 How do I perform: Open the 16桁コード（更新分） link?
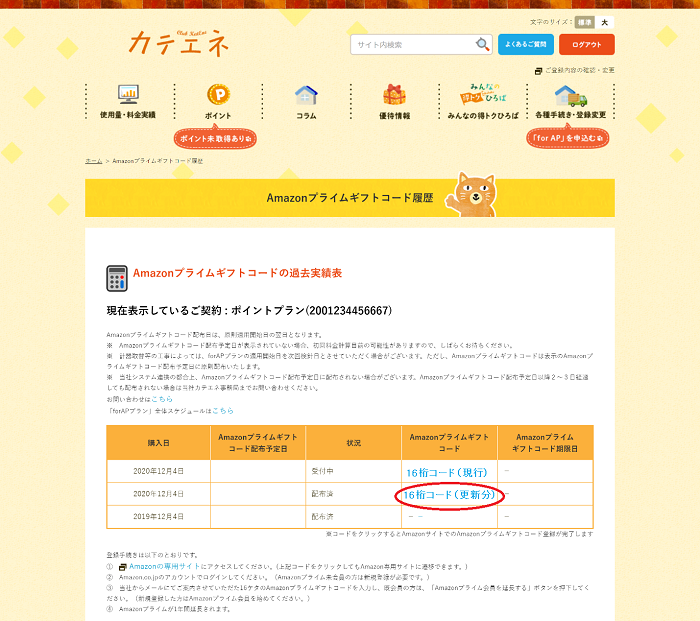pyautogui.click(x=449, y=495)
